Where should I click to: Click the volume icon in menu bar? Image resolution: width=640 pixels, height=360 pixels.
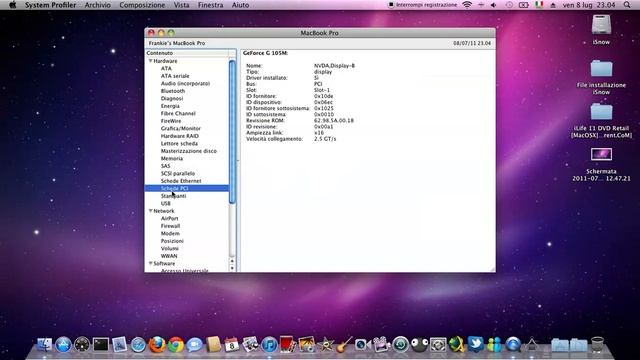[493, 5]
